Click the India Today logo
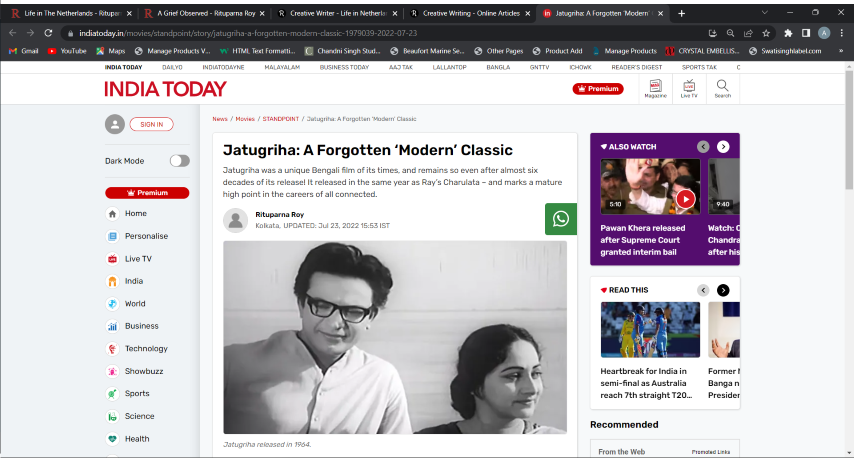854x458 pixels. 165,89
